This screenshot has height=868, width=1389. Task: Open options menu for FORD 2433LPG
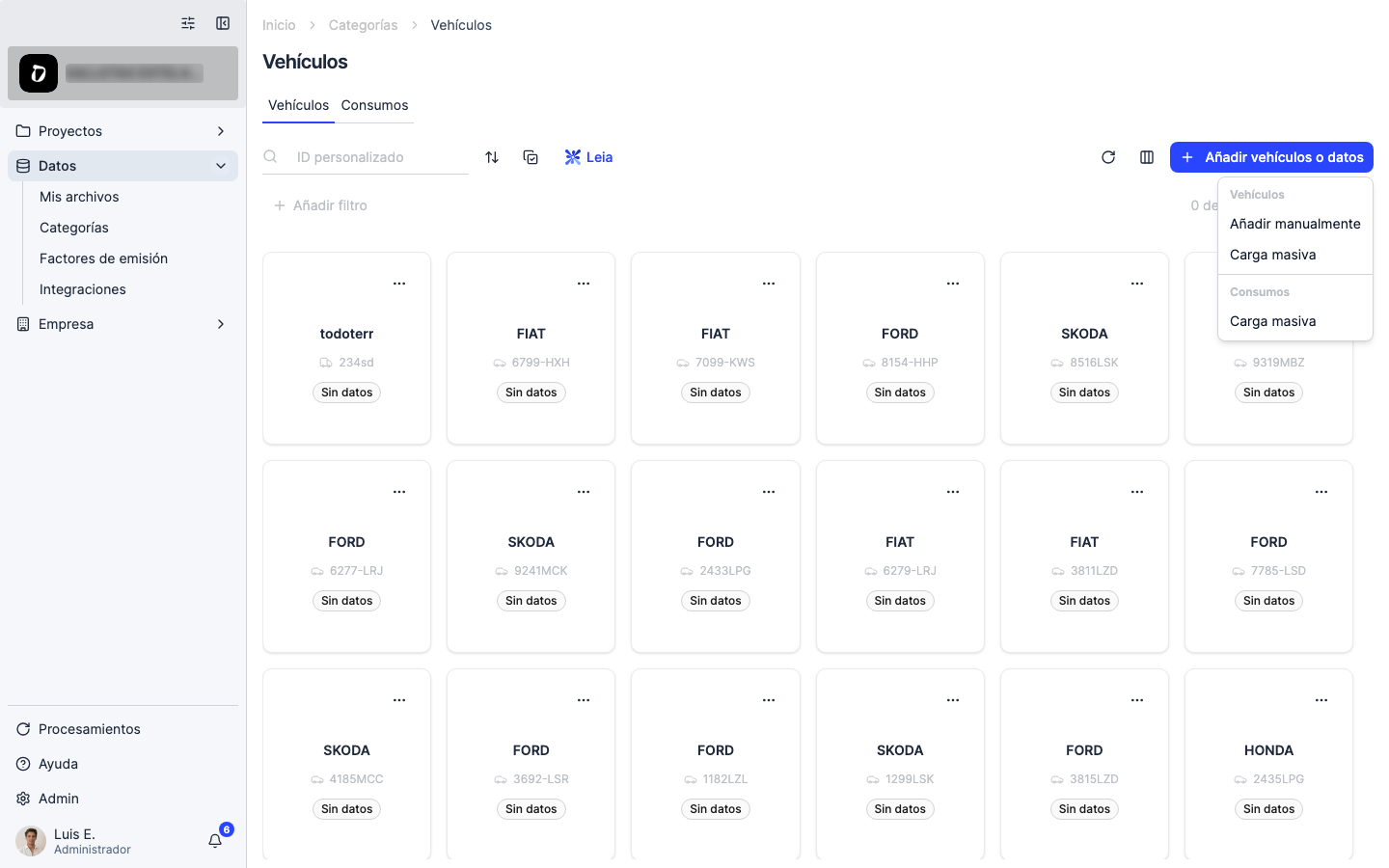[x=769, y=492]
